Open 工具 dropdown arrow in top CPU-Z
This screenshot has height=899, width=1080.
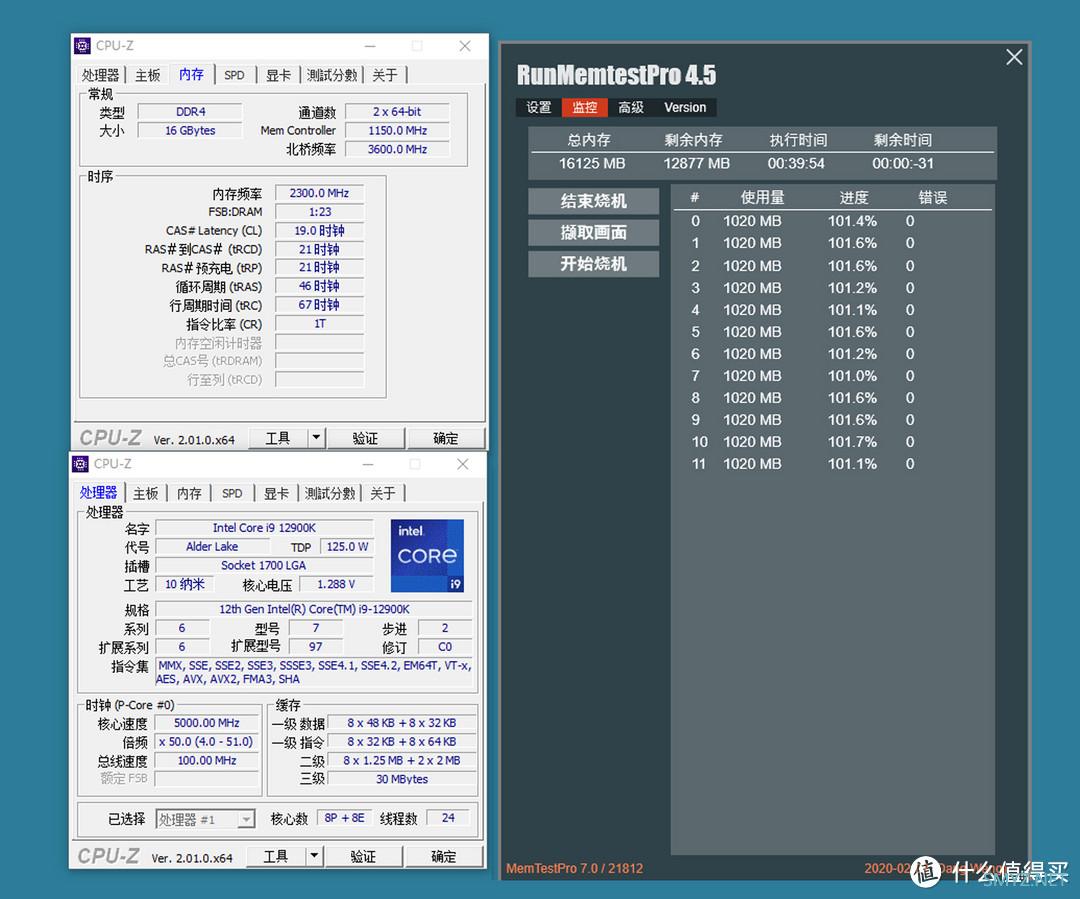[316, 437]
